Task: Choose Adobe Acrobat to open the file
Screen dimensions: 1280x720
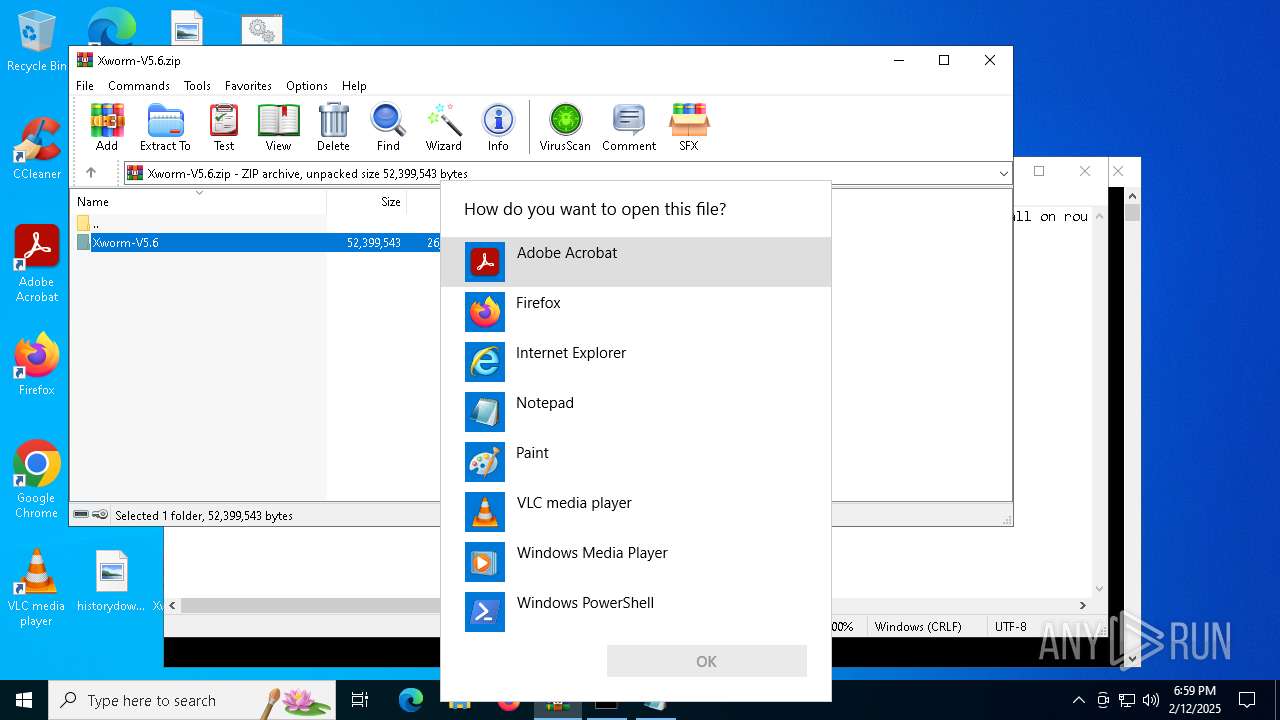Action: click(x=636, y=262)
